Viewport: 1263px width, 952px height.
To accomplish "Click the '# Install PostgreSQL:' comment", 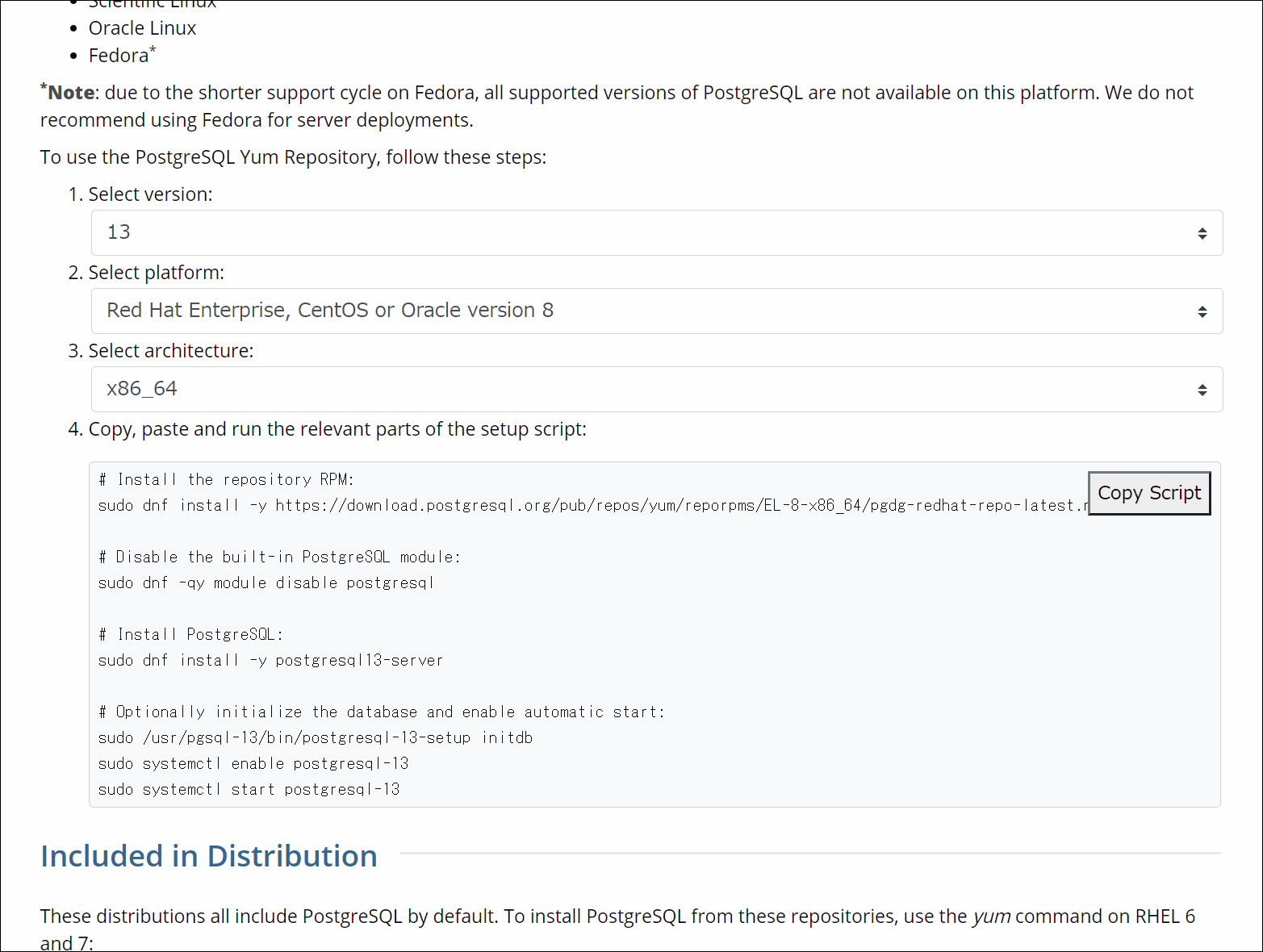I will (191, 634).
